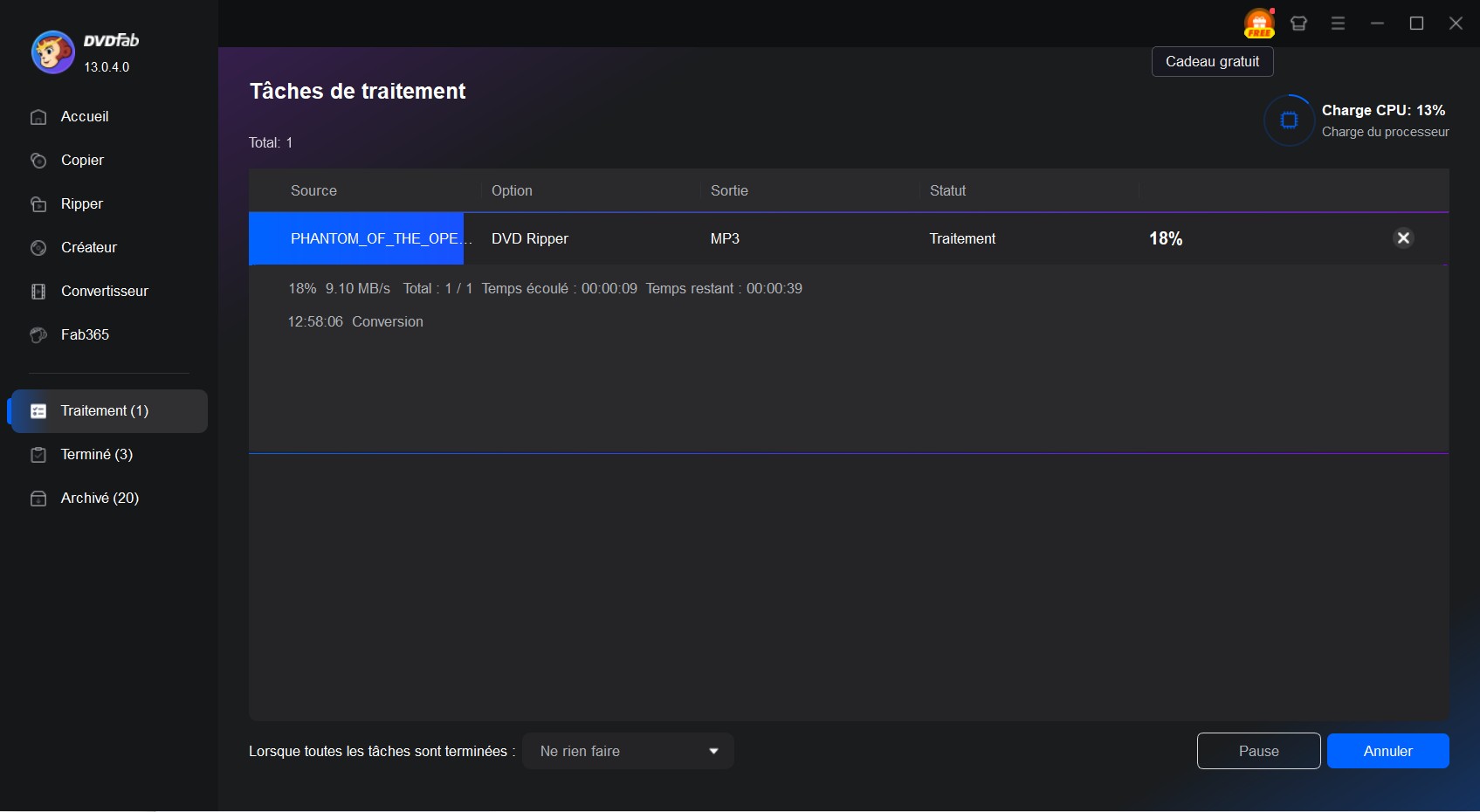Switch to the Terminé (3) tab

pyautogui.click(x=96, y=455)
